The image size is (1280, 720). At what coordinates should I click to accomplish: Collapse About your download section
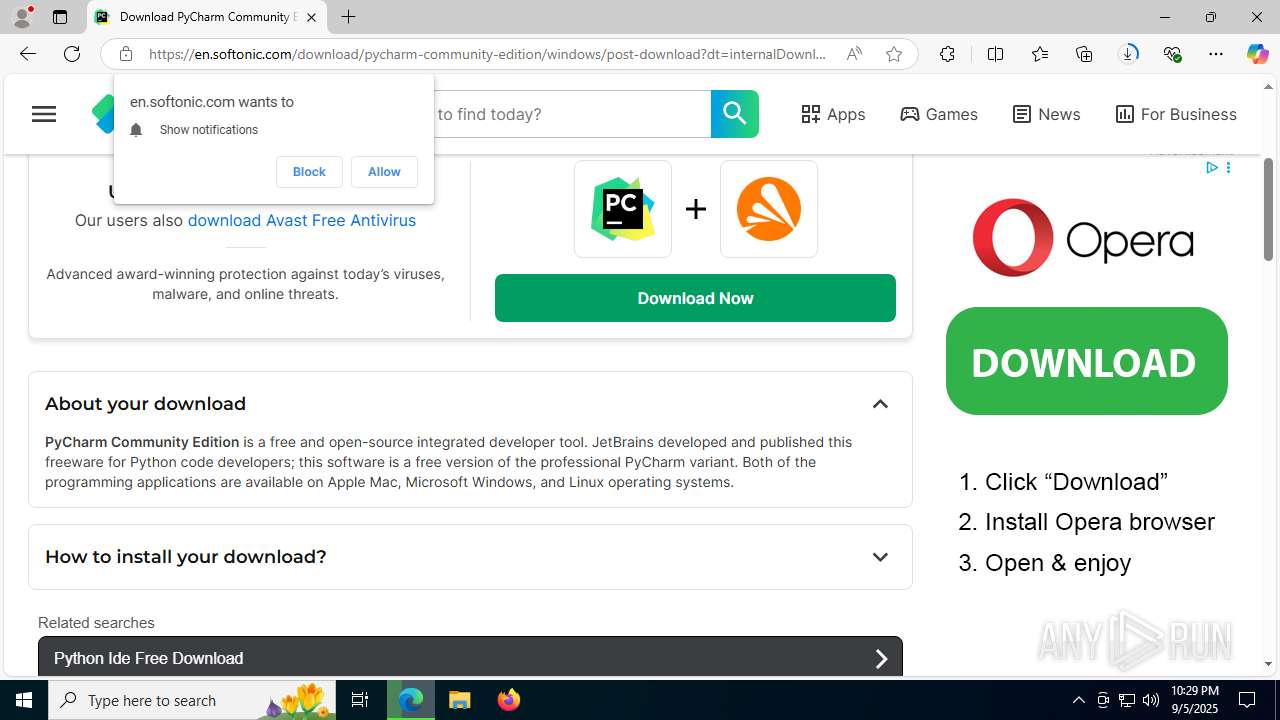coord(880,404)
